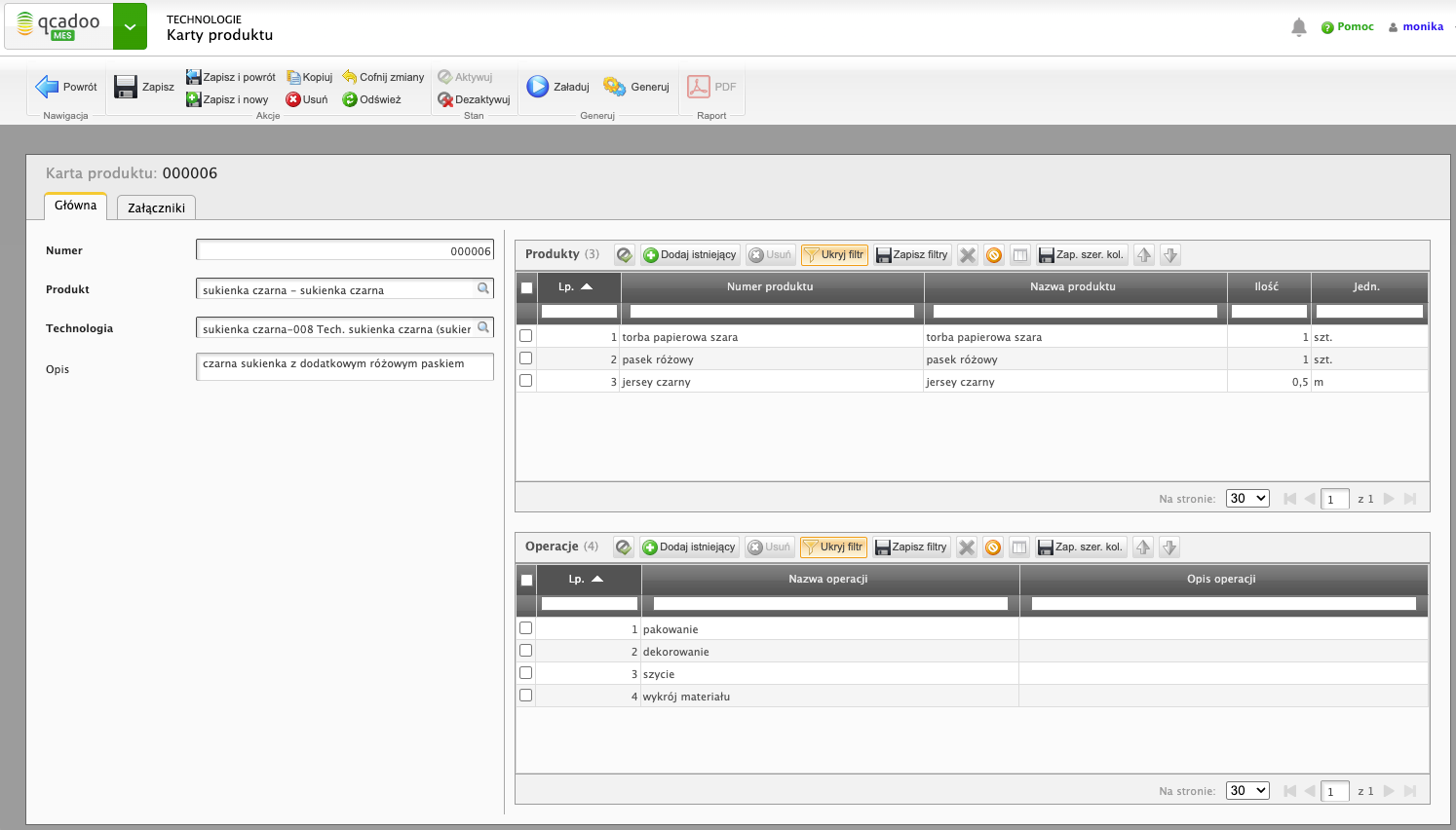Tick the checkbox for torba papierowa szara

coord(526,336)
